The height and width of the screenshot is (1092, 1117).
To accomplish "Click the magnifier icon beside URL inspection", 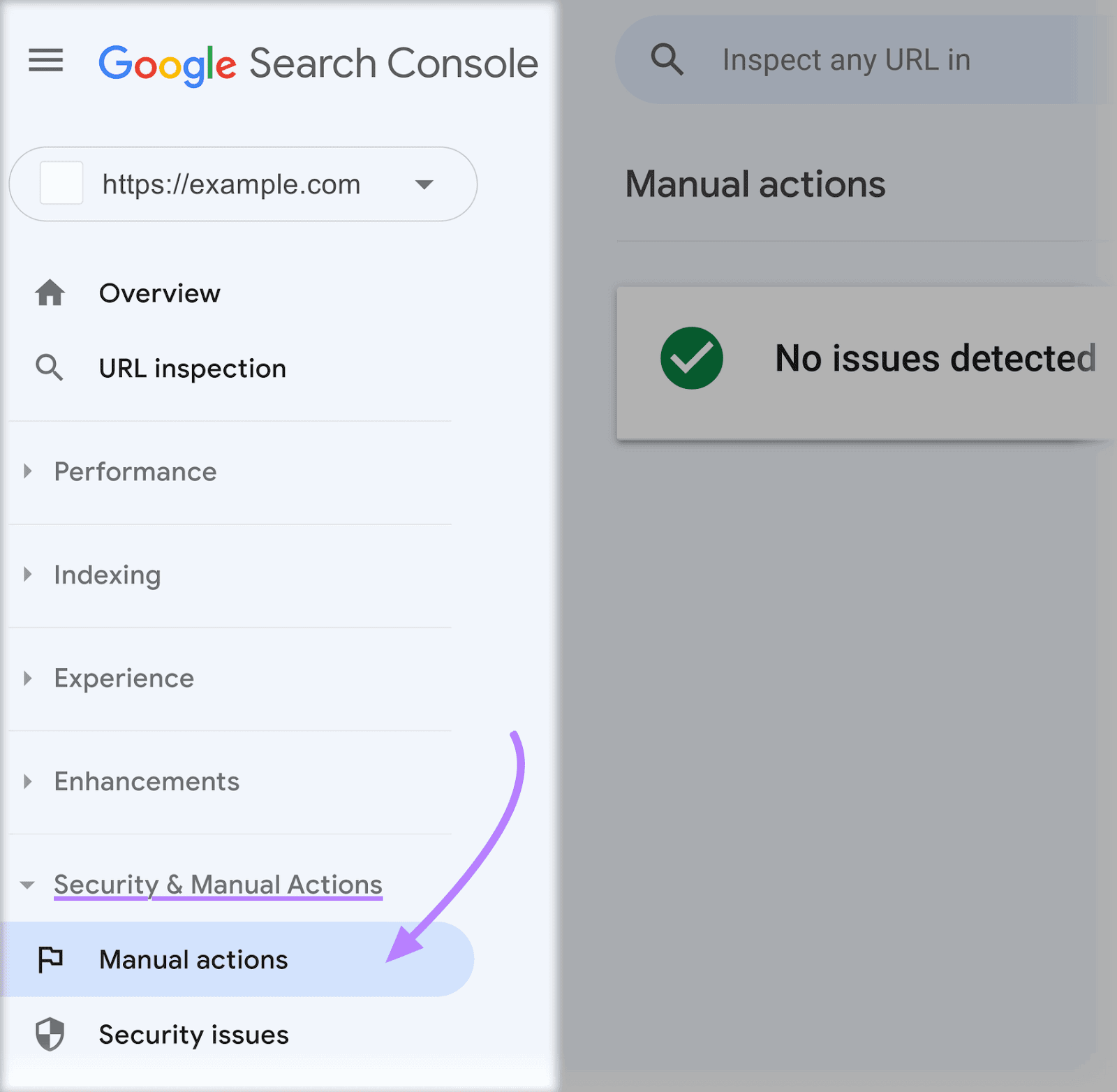I will click(49, 368).
